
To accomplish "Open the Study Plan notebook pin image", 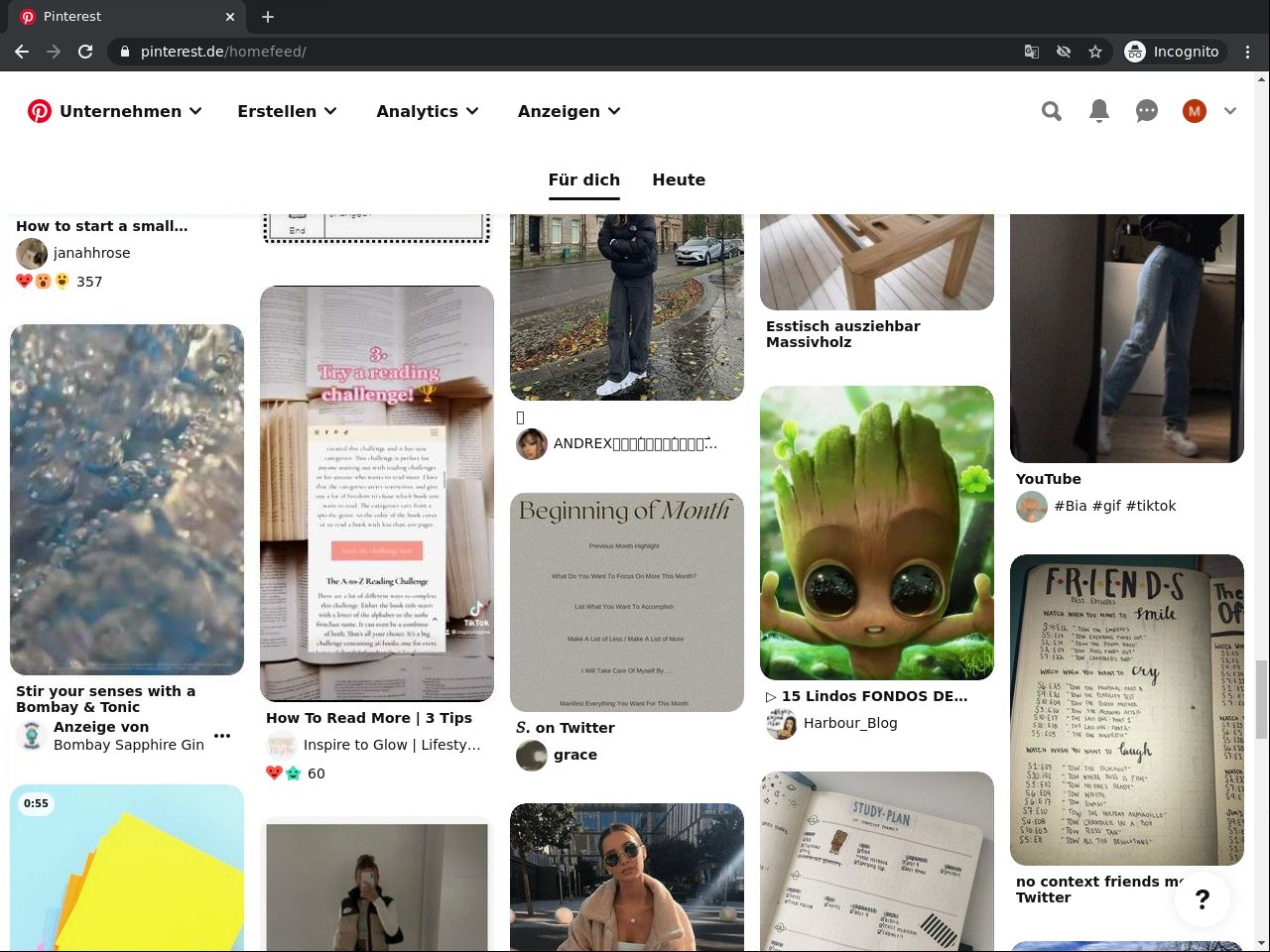I will coord(877,862).
